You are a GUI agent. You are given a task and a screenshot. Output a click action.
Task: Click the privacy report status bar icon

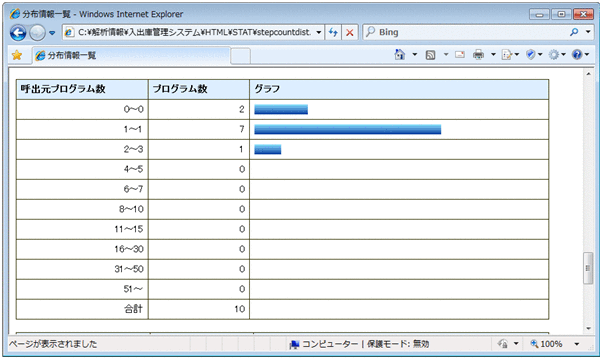(x=503, y=344)
